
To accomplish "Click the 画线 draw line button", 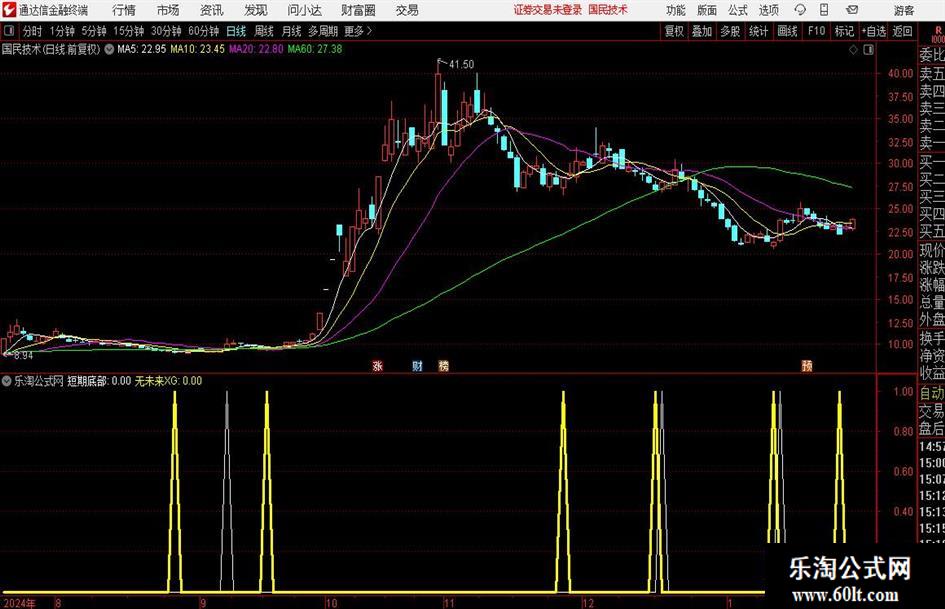I will pos(787,31).
